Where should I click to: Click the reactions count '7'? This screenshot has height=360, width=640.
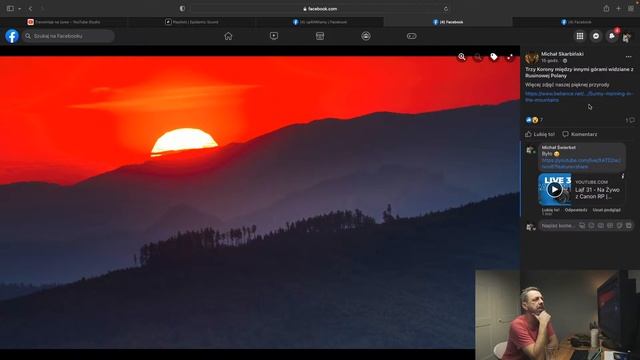coord(541,120)
